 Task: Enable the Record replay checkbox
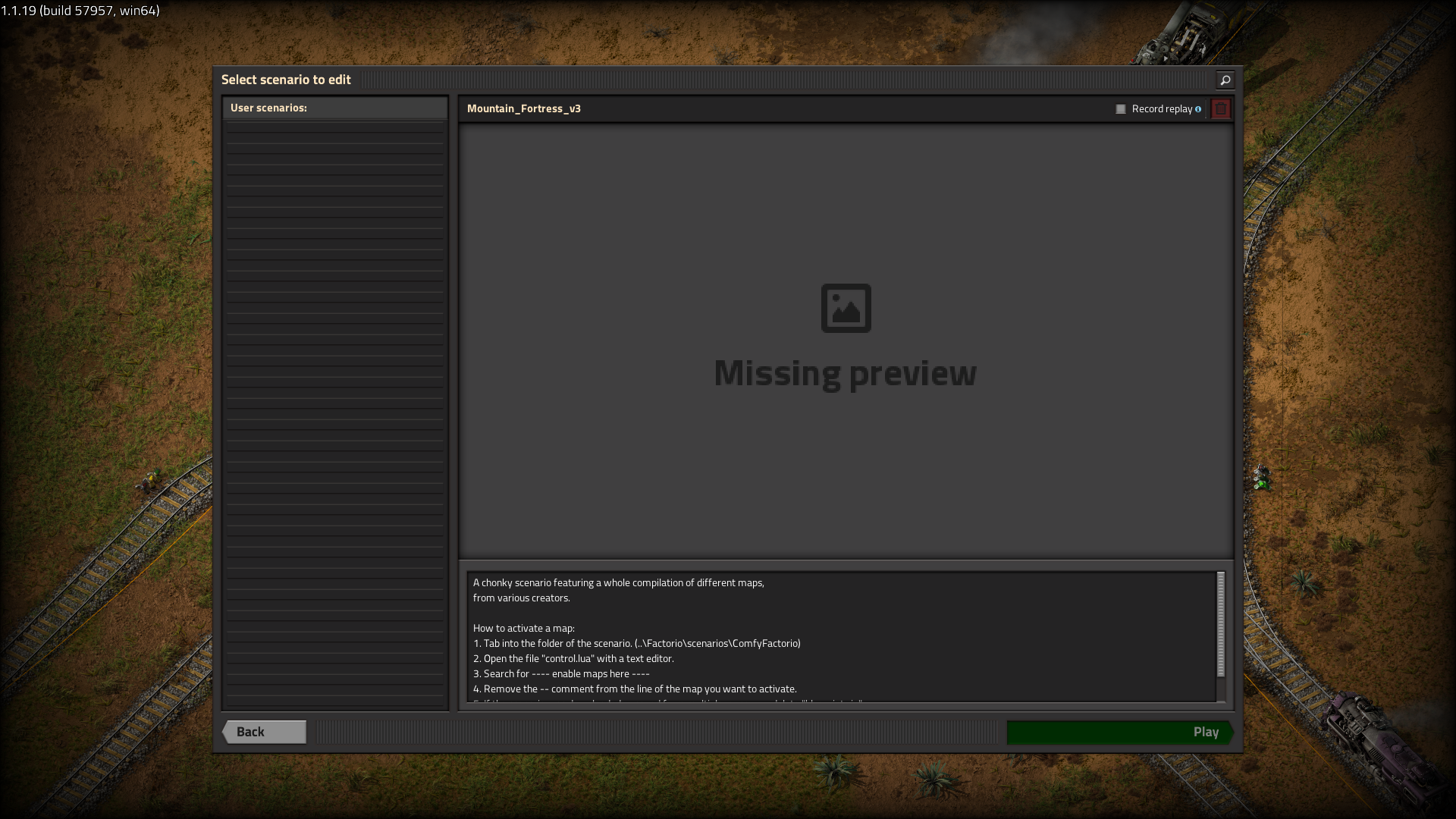pos(1120,109)
